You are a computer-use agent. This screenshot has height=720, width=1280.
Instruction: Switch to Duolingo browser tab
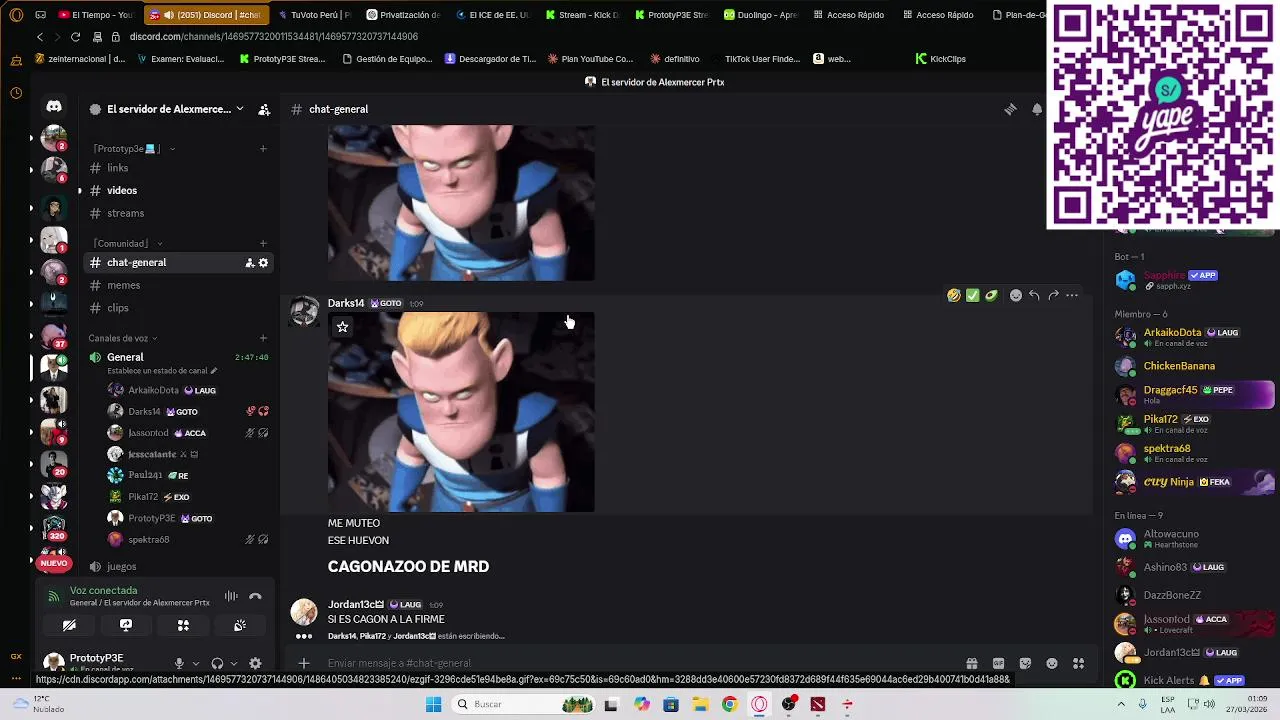(761, 15)
